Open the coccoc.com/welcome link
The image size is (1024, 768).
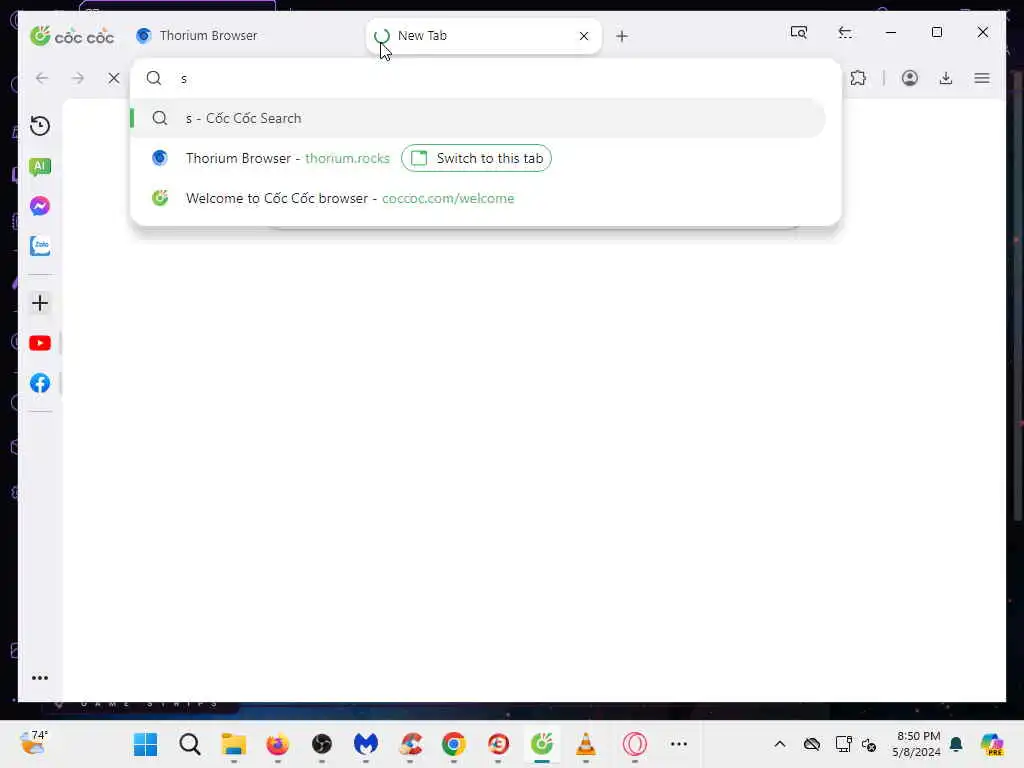[x=448, y=198]
